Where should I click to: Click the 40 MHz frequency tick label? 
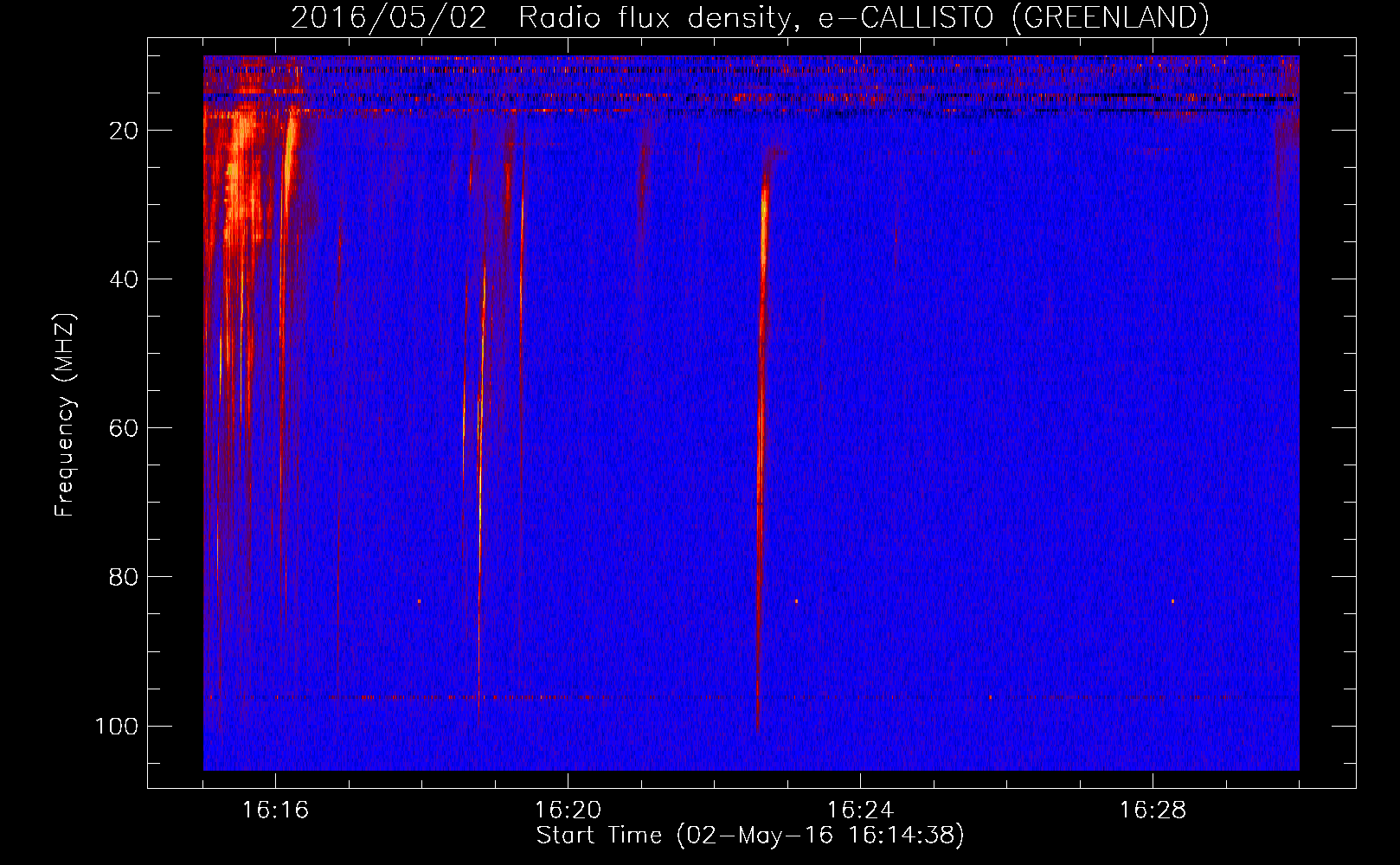point(124,279)
